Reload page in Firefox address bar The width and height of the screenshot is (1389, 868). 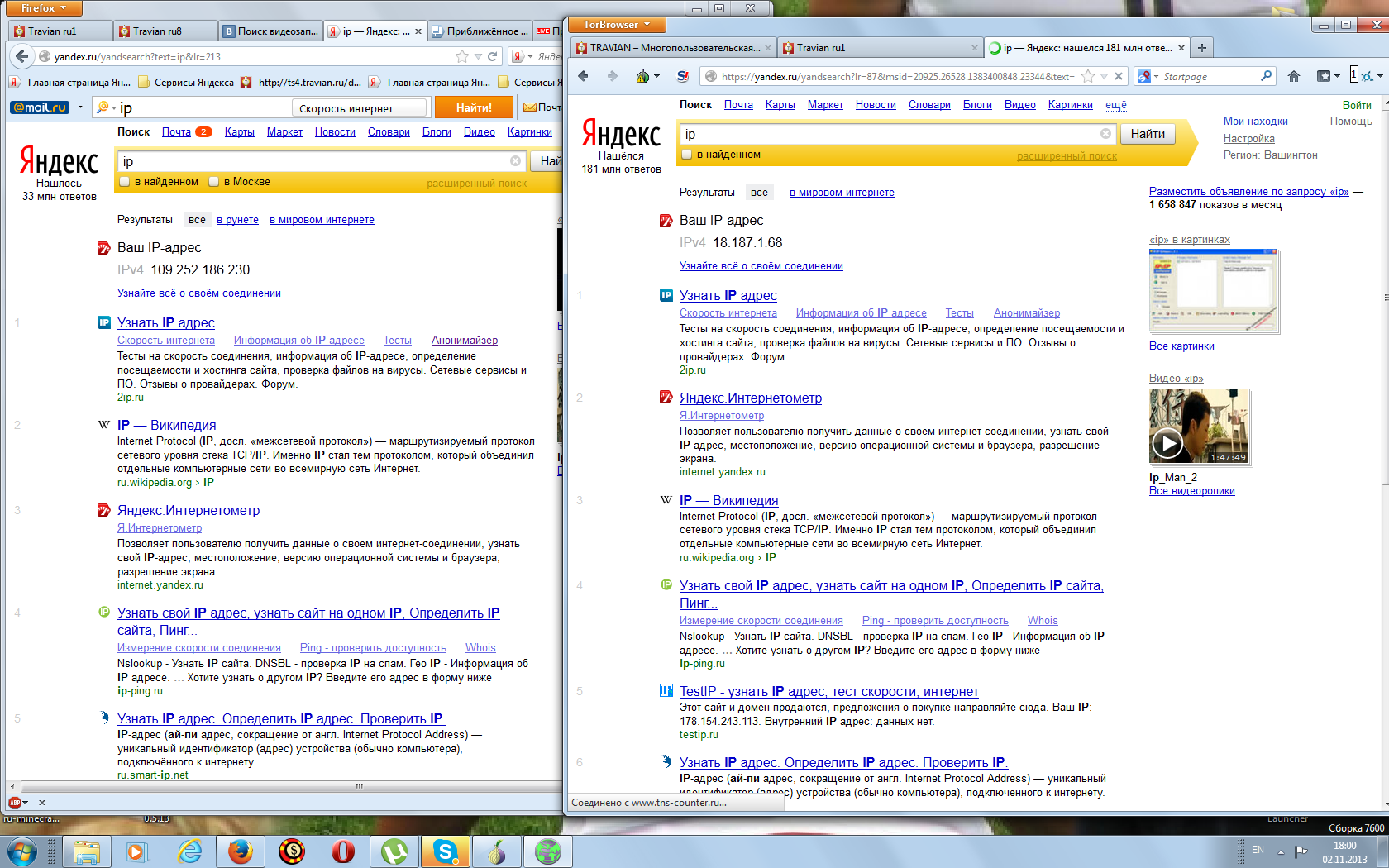coord(493,56)
